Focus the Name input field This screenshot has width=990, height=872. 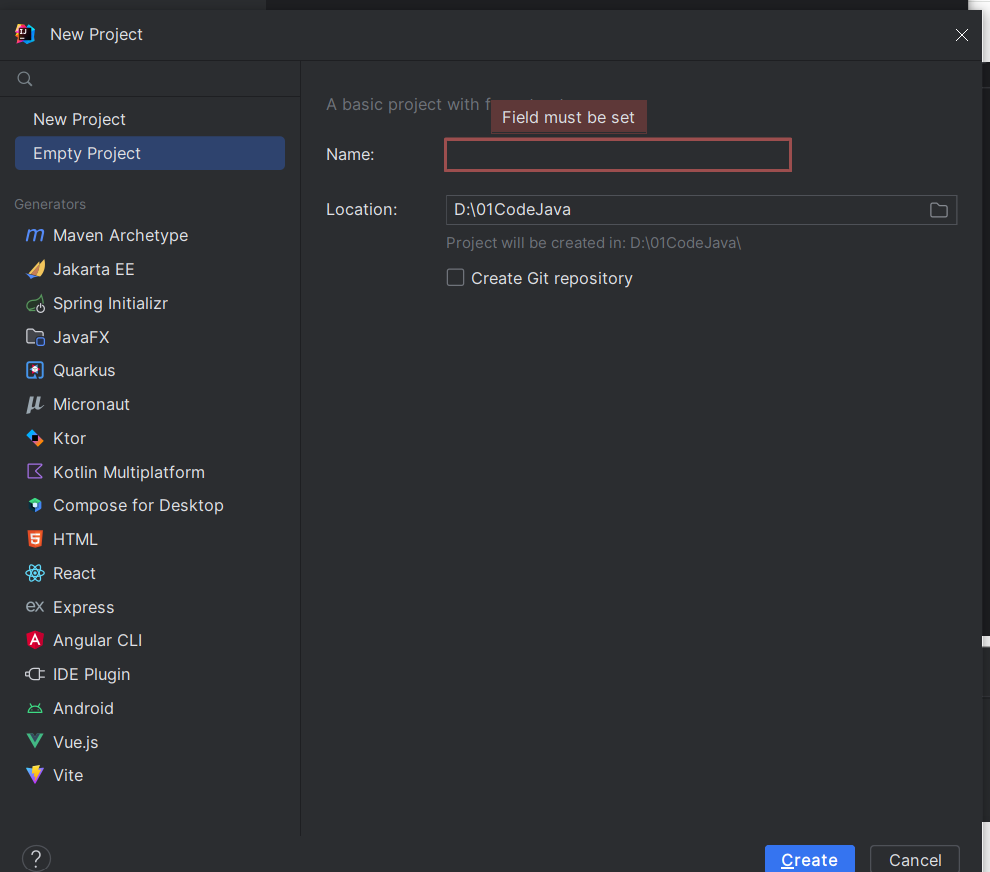(617, 155)
